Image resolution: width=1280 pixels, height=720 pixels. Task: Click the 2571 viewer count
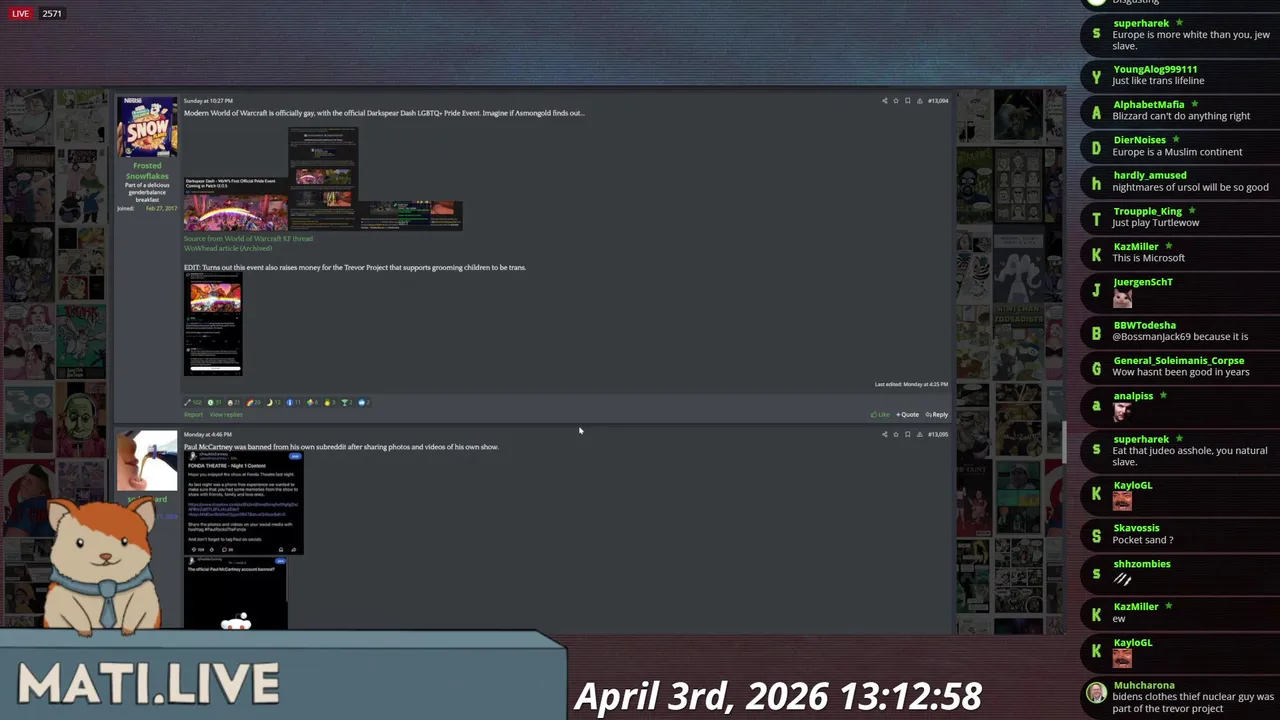pos(52,14)
